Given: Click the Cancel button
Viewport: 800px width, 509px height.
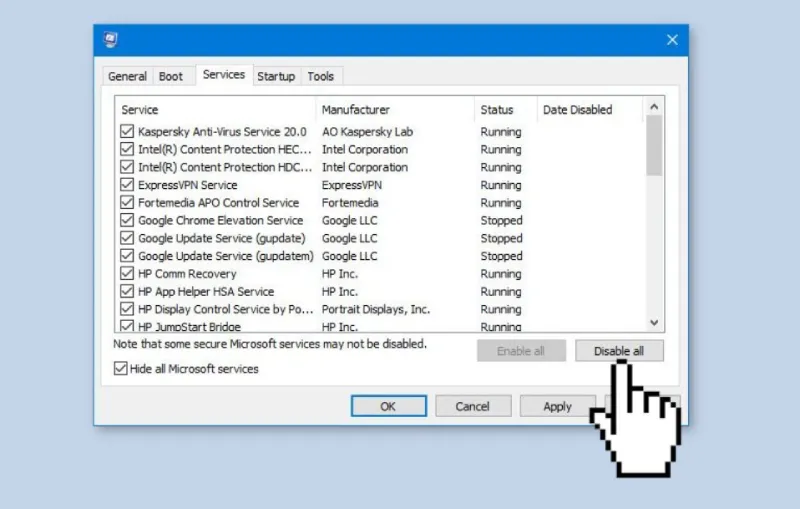Looking at the screenshot, I should [472, 406].
